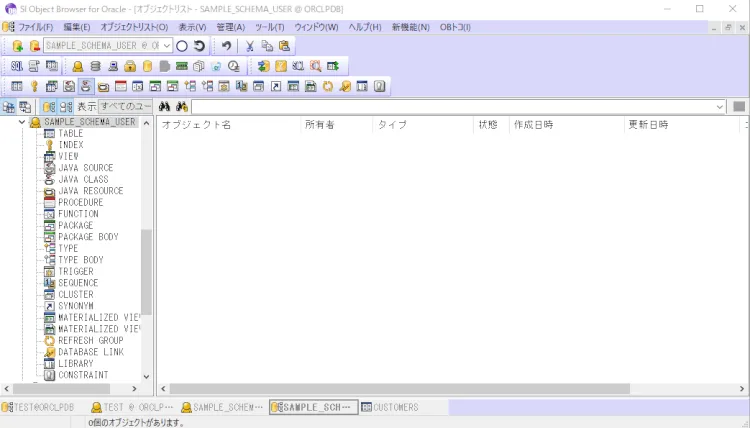Open the connection selector dropdown
This screenshot has width=750, height=428.
(x=167, y=46)
